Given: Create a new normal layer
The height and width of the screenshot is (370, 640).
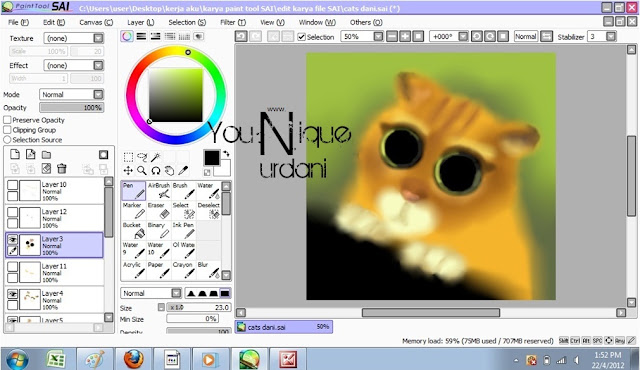Looking at the screenshot, I should (15, 154).
